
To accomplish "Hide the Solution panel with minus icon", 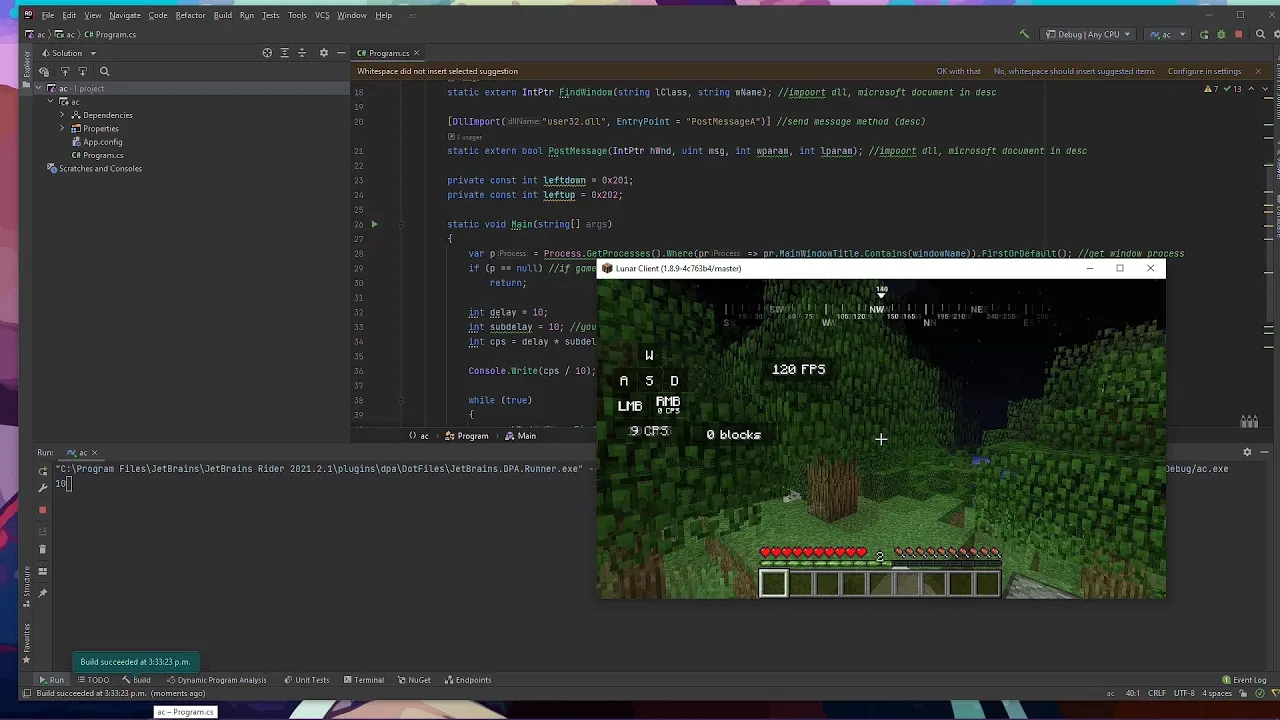I will [x=341, y=53].
